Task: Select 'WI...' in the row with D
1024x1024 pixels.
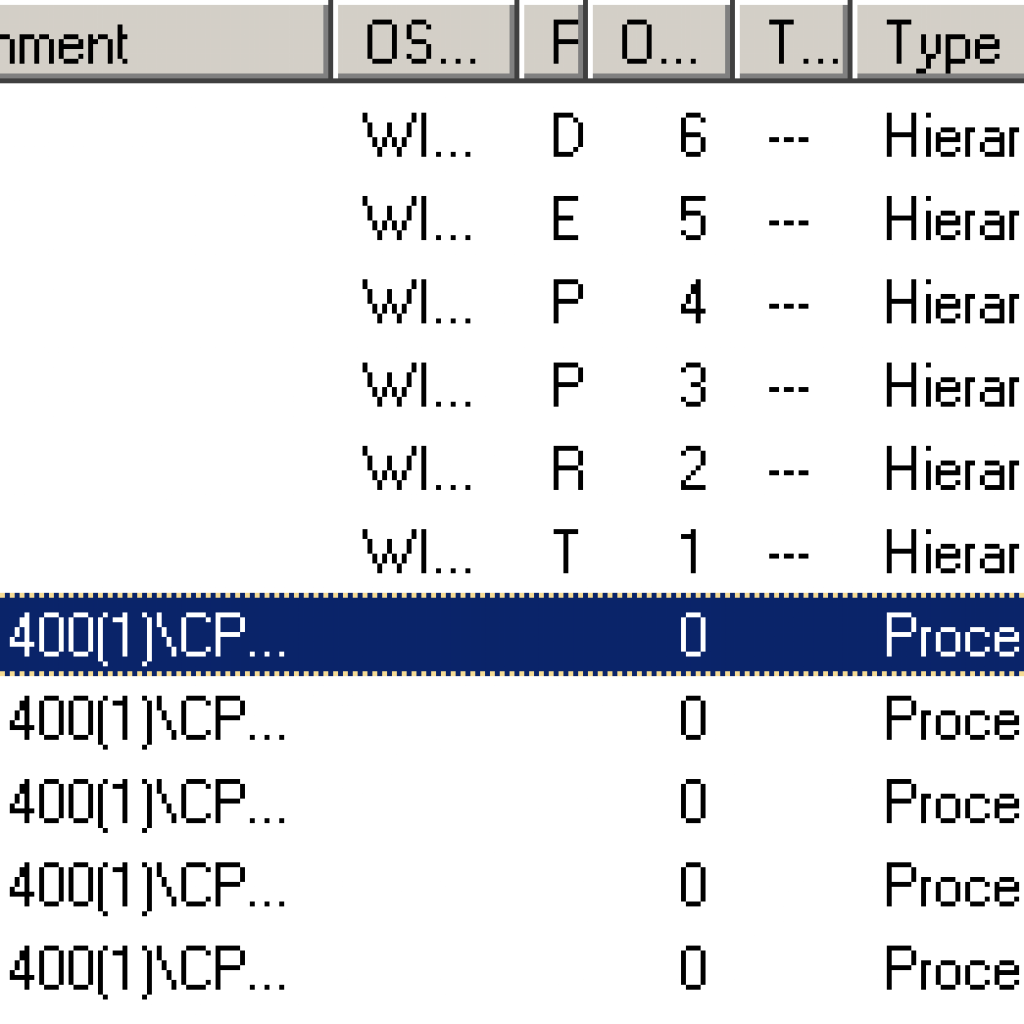Action: [x=417, y=135]
